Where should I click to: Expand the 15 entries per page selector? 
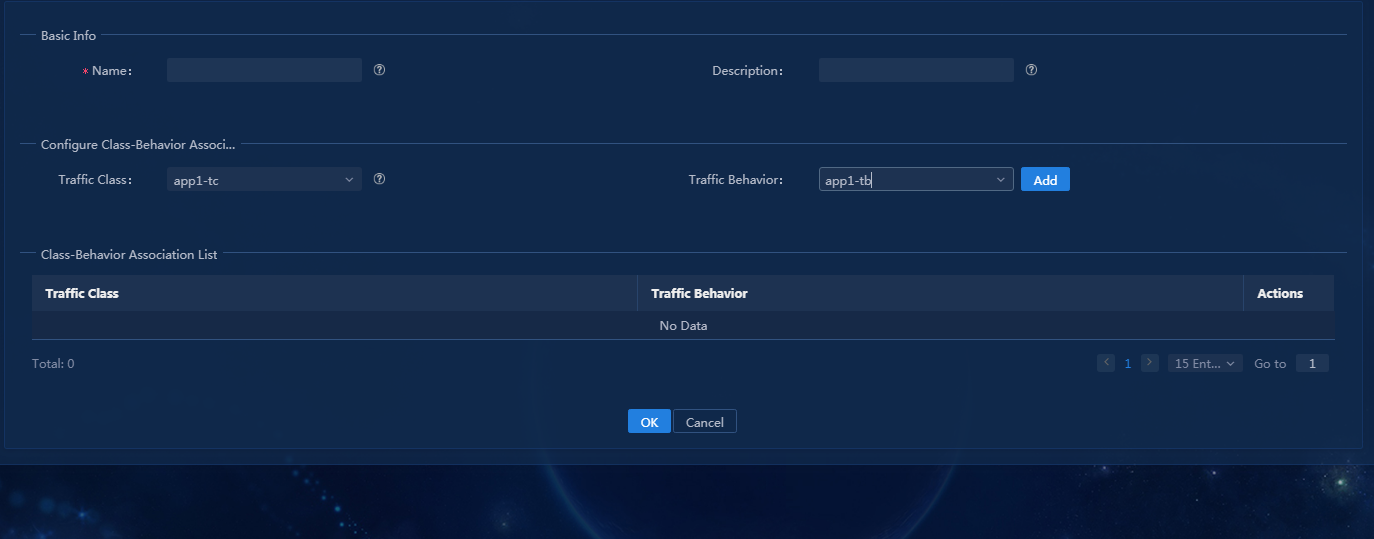[1205, 363]
